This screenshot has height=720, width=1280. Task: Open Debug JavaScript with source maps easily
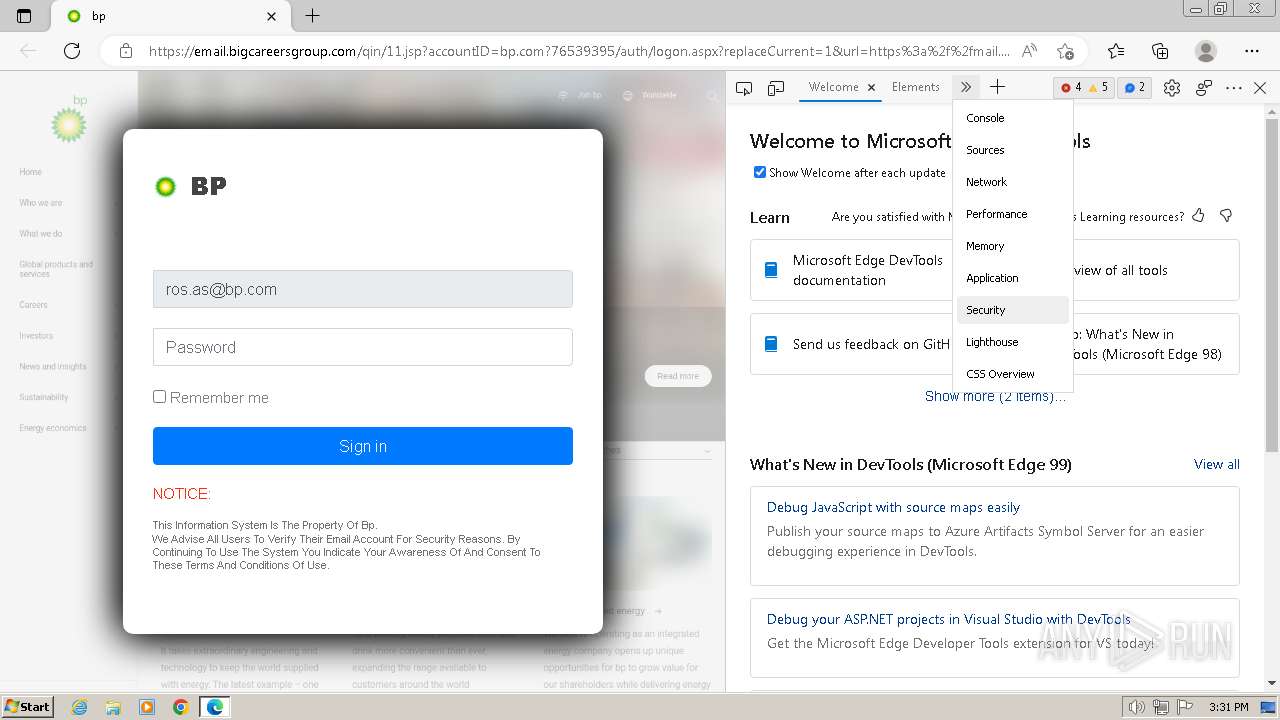[x=893, y=507]
